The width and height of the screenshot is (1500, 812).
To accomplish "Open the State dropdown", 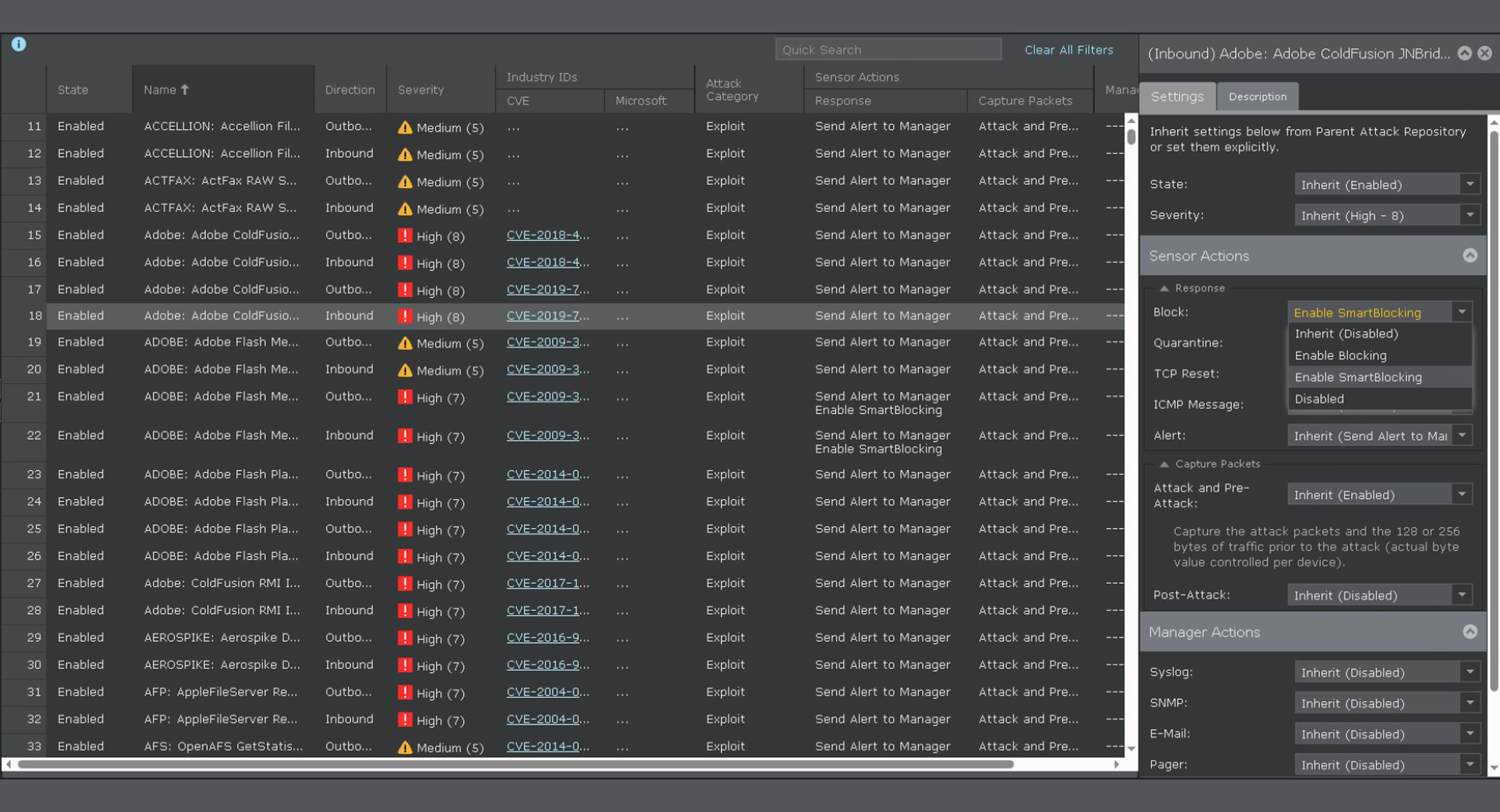I will pos(1387,184).
